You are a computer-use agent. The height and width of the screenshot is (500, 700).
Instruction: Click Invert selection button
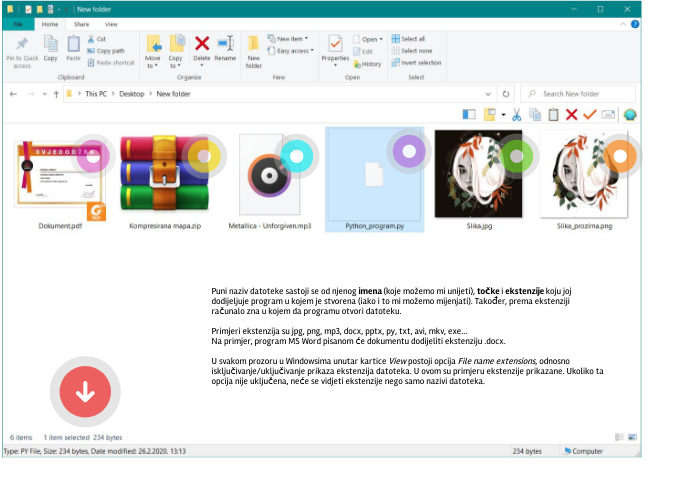click(416, 62)
